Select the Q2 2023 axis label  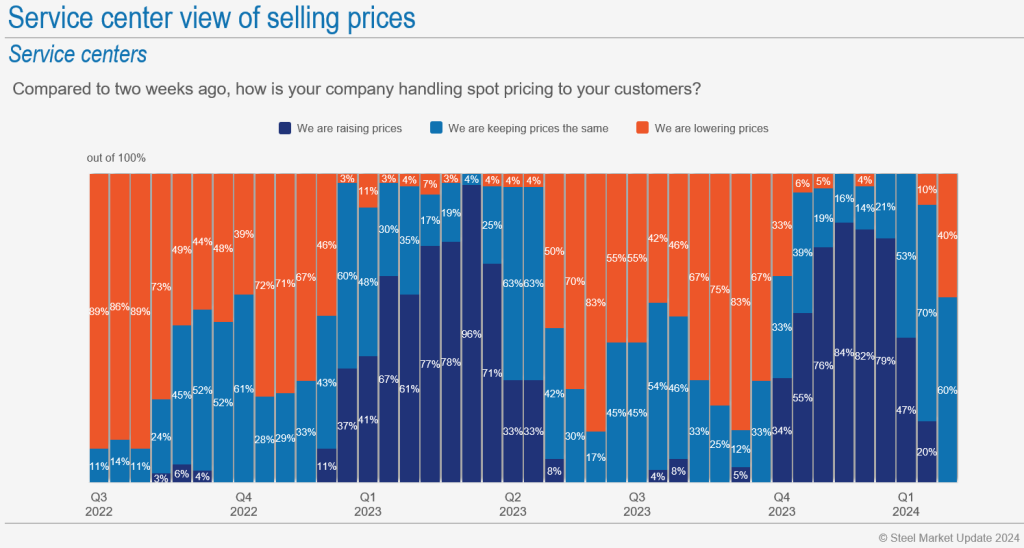[512, 503]
